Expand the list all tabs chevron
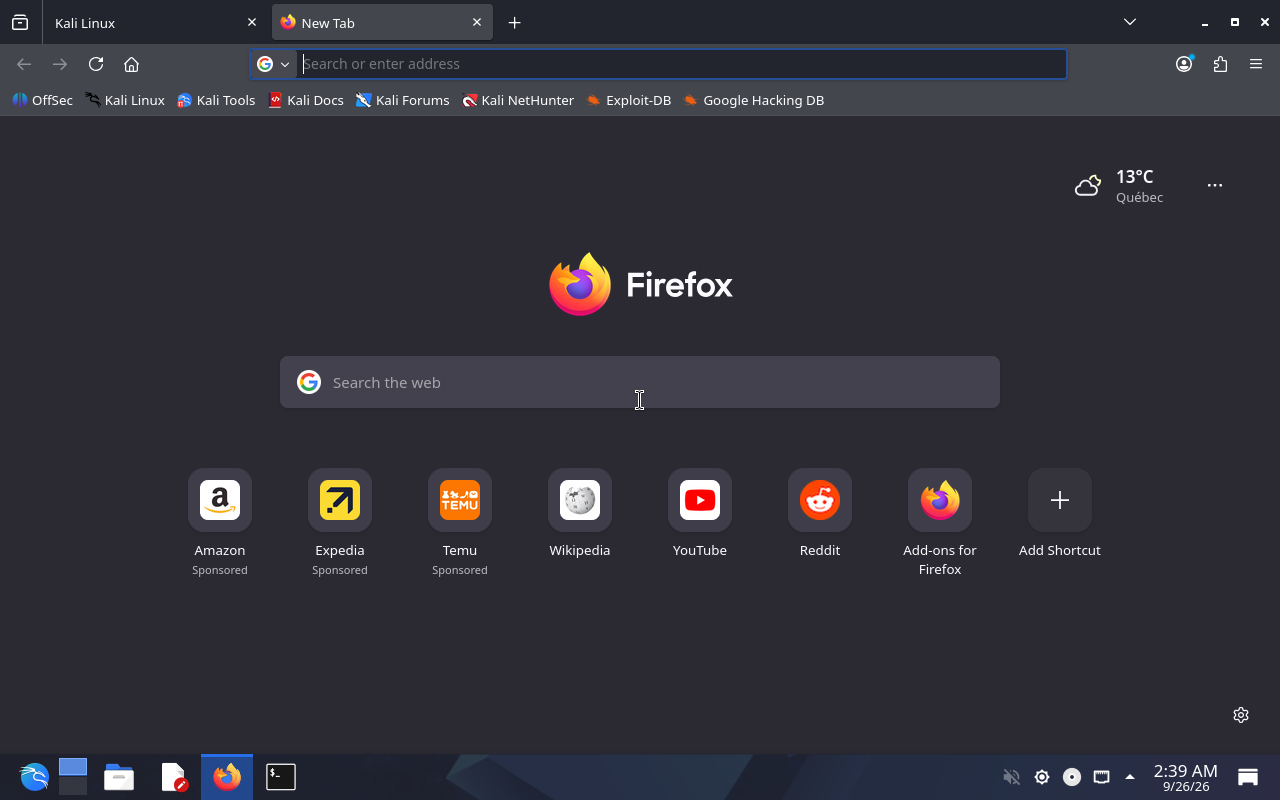This screenshot has height=800, width=1280. click(x=1130, y=22)
